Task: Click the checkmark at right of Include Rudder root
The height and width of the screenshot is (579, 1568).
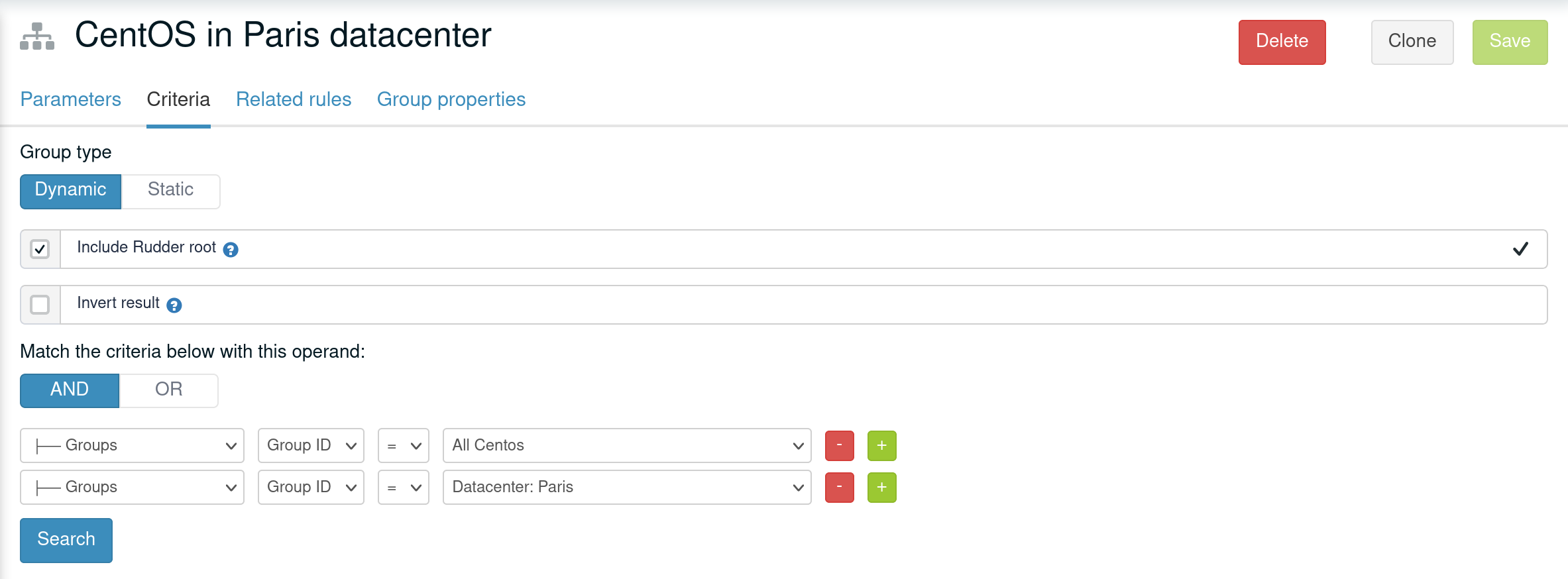Action: [1520, 249]
